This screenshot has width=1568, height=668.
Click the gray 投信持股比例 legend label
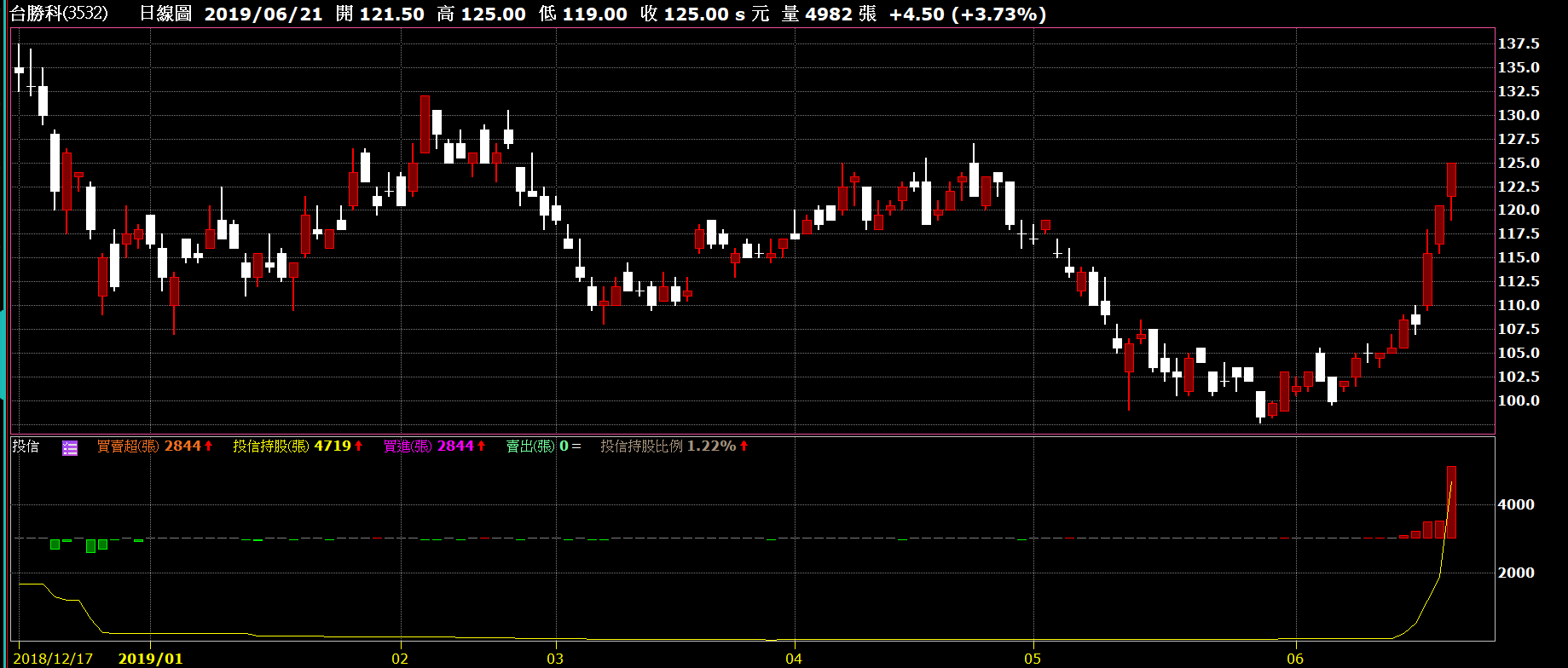point(641,446)
